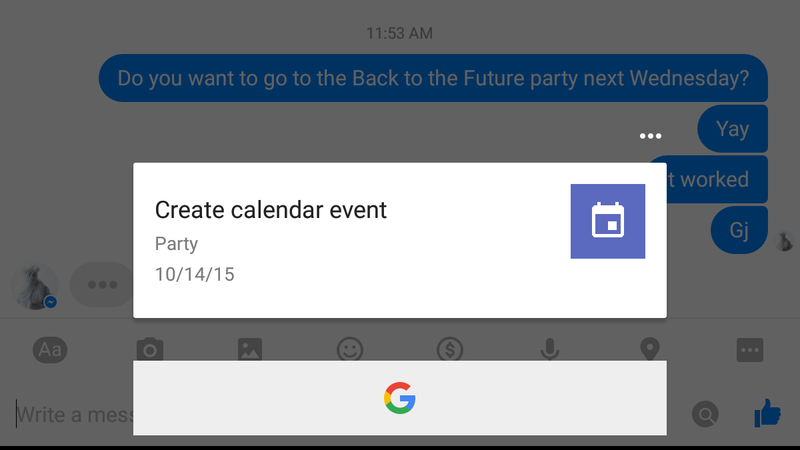Open the photo gallery icon
This screenshot has height=450, width=800.
pos(250,350)
